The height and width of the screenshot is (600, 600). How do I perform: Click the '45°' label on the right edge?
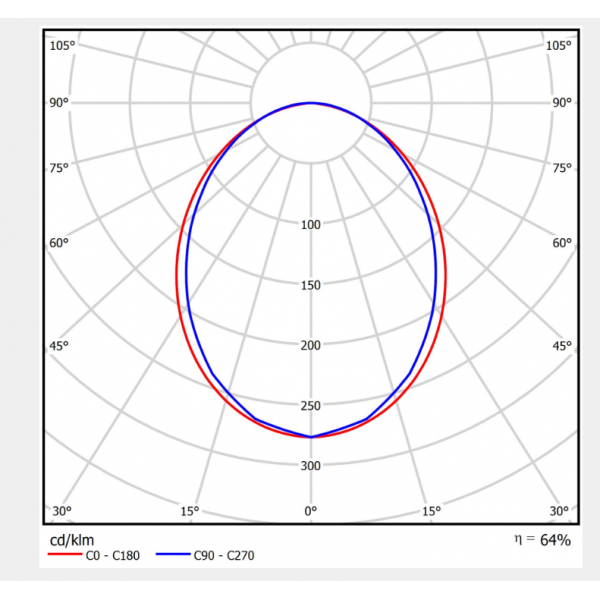coord(562,346)
